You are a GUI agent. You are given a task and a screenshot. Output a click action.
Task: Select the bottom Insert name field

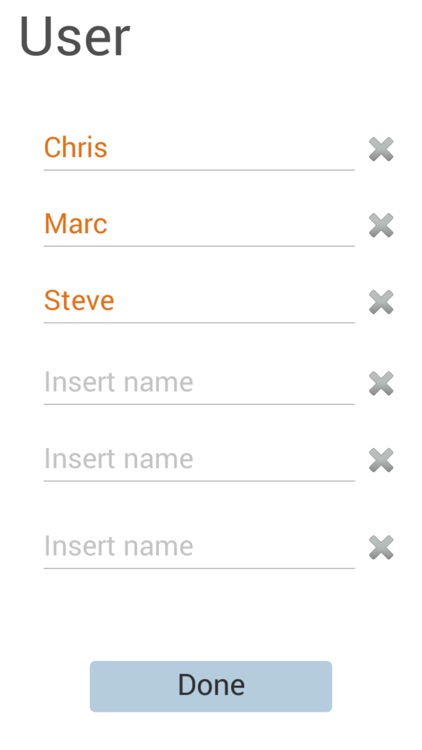pos(199,547)
